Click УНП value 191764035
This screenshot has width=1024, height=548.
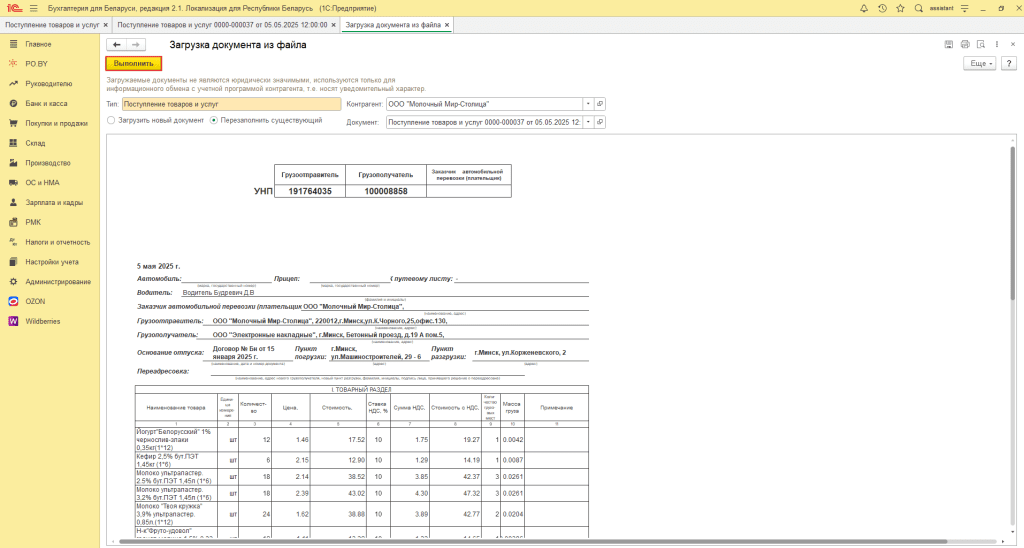click(x=310, y=191)
